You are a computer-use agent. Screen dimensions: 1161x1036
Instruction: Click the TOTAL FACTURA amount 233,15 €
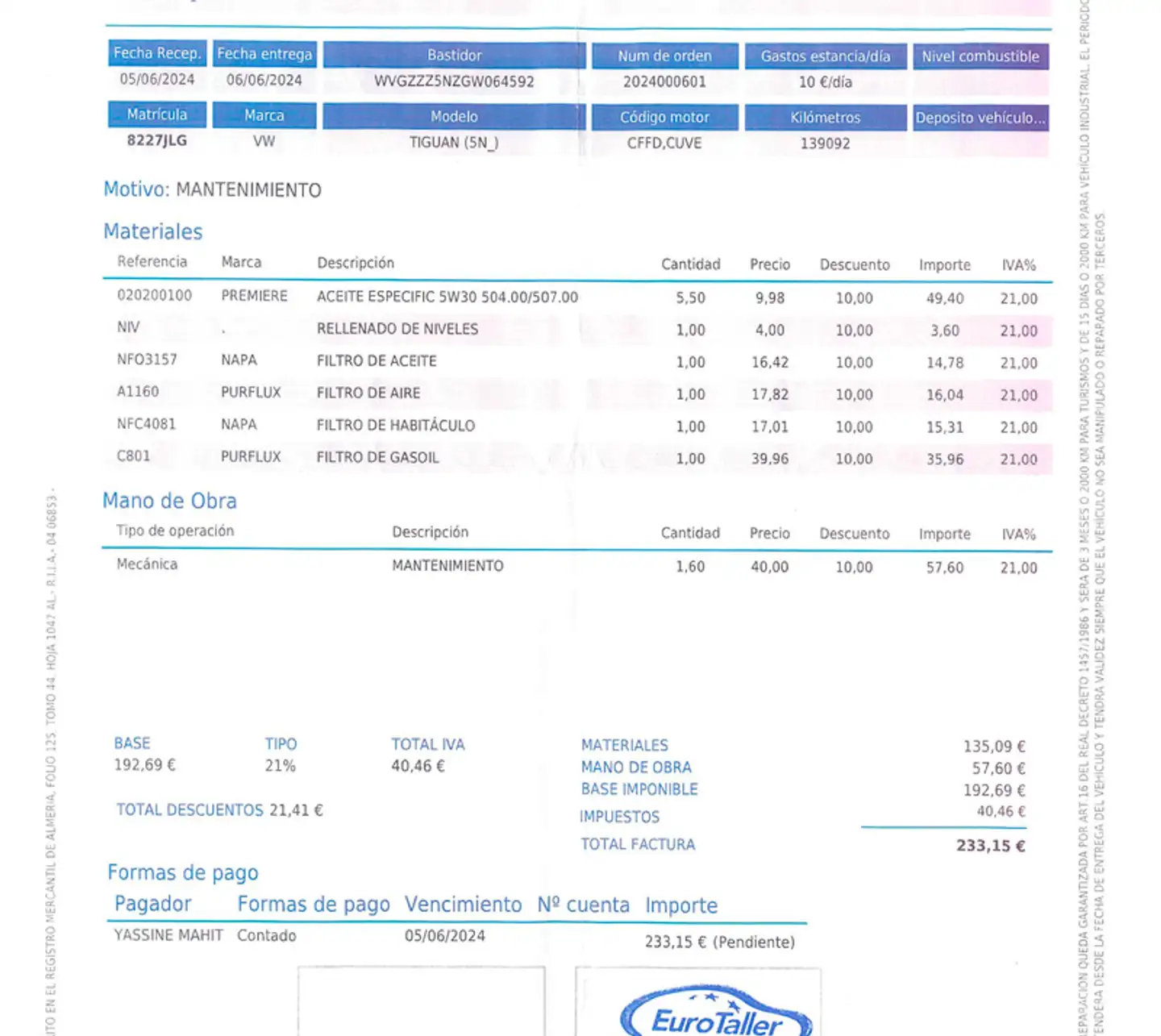[x=990, y=846]
